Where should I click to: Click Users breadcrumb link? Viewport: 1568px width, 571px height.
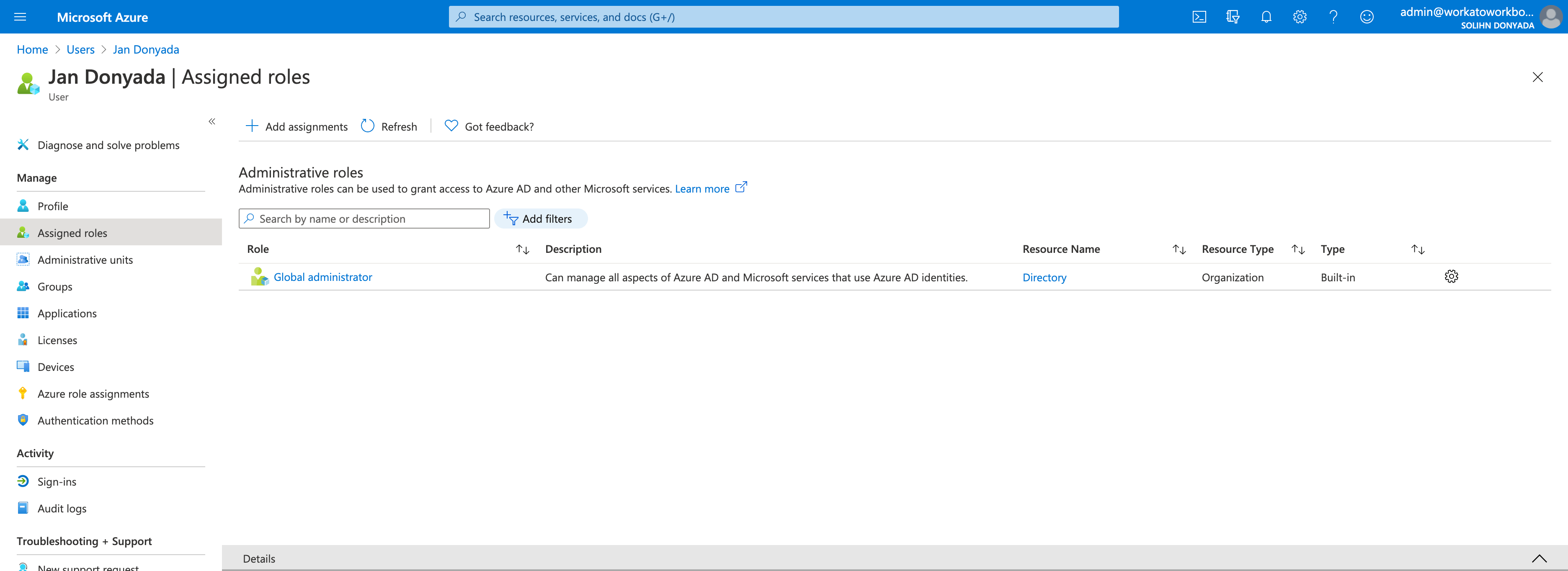(80, 49)
